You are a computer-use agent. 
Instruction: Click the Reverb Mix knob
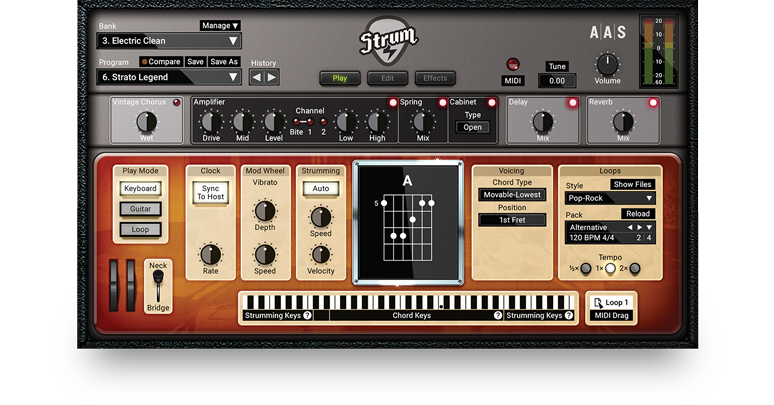point(623,122)
